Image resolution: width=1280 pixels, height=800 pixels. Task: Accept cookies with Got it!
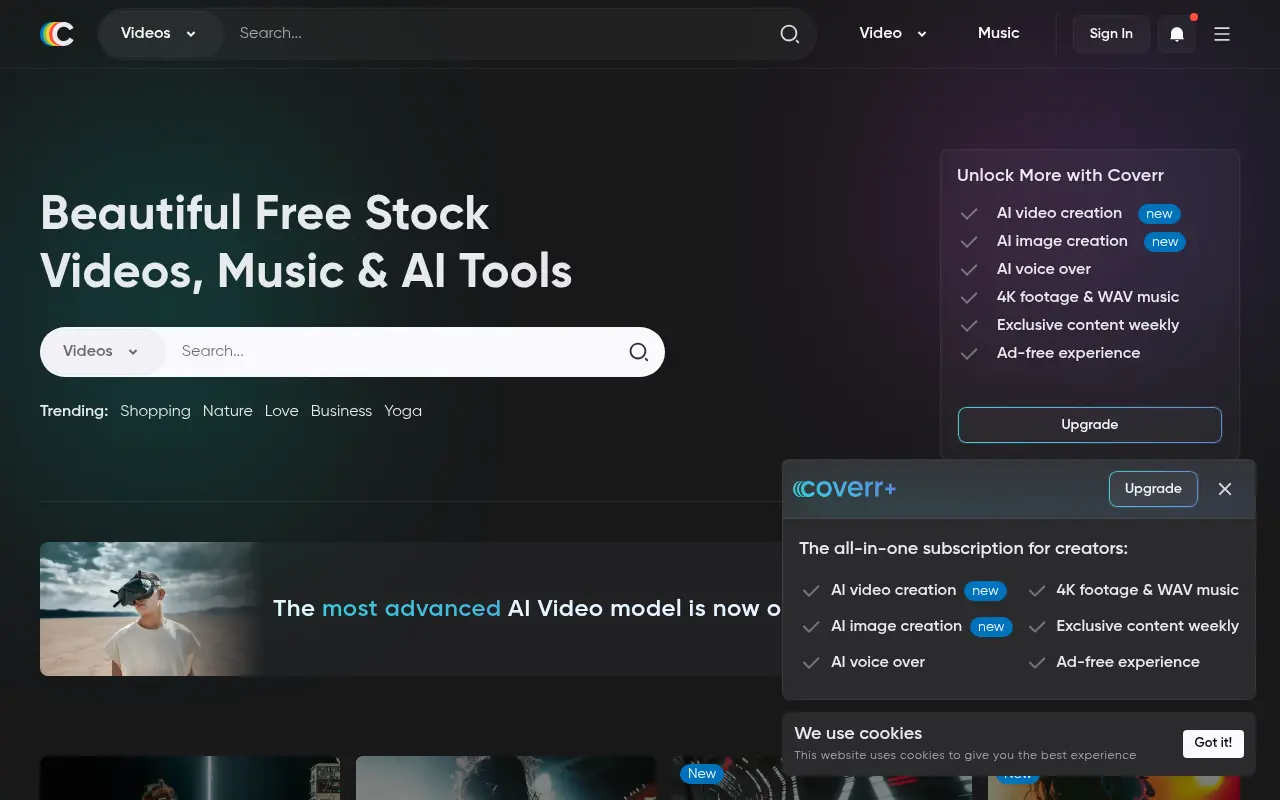1213,743
